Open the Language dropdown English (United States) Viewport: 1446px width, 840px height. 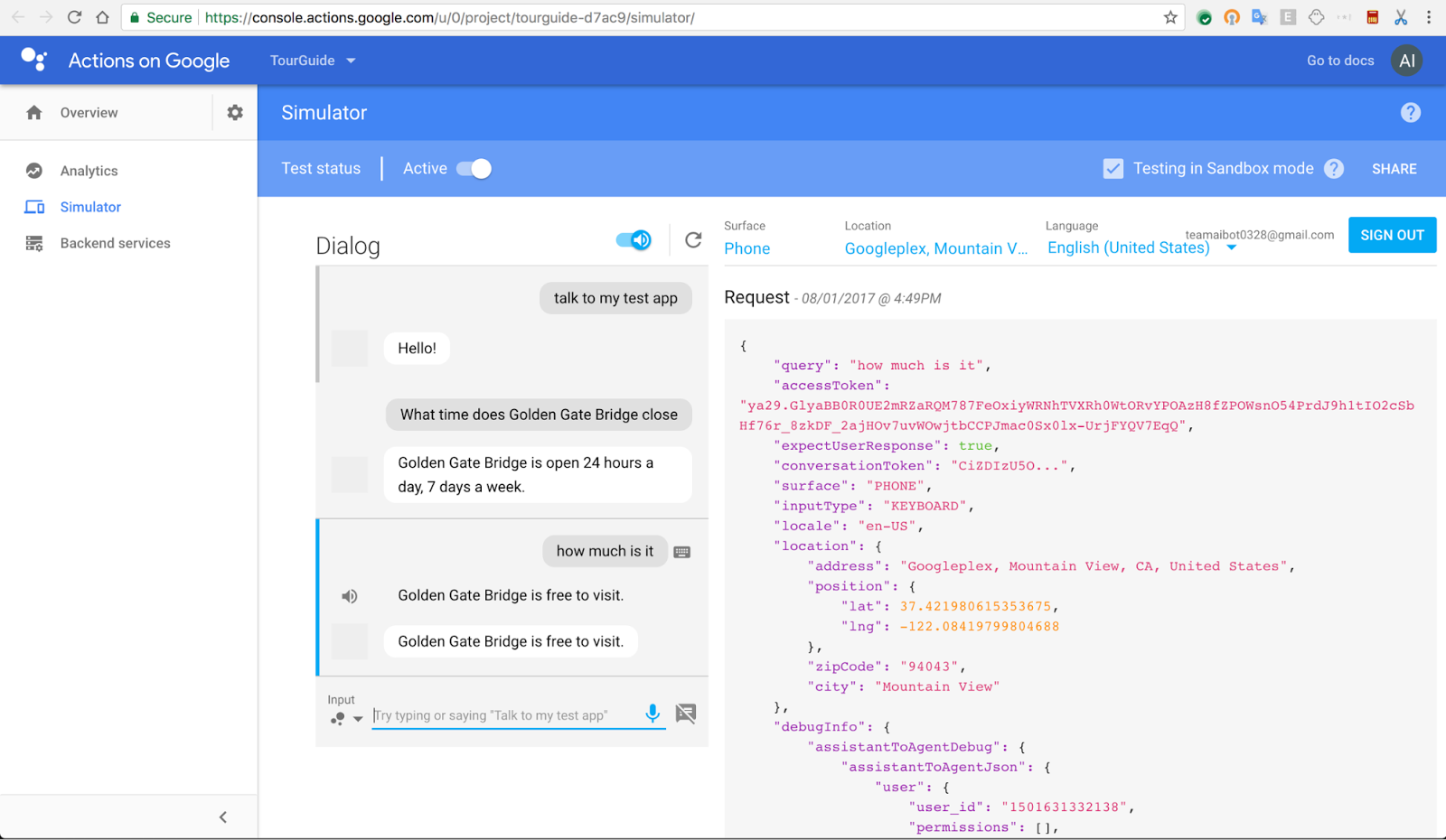point(1141,247)
